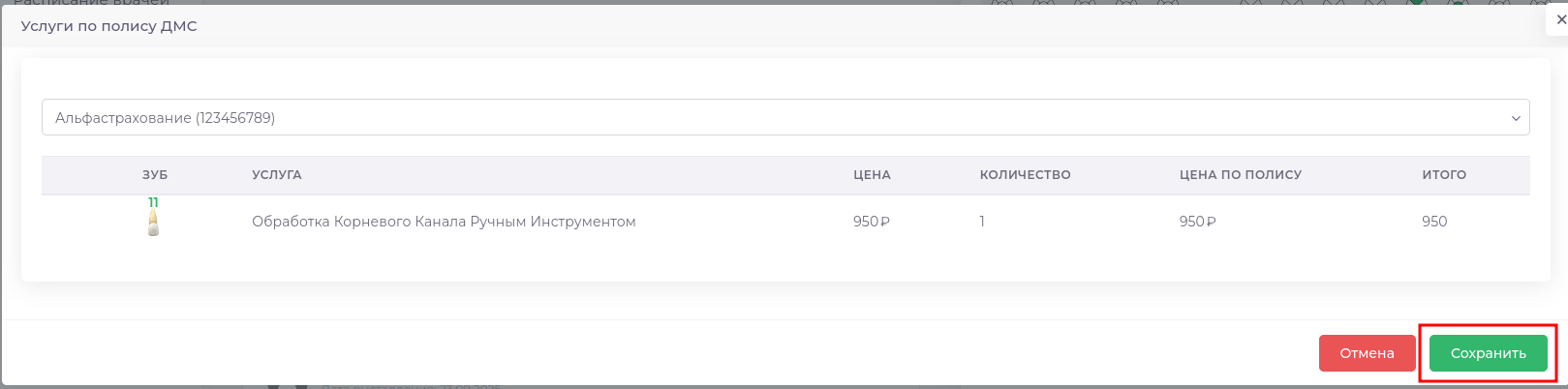Image resolution: width=1568 pixels, height=389 pixels.
Task: Click the КОЛИЧЕСТВО column header
Action: click(1025, 175)
